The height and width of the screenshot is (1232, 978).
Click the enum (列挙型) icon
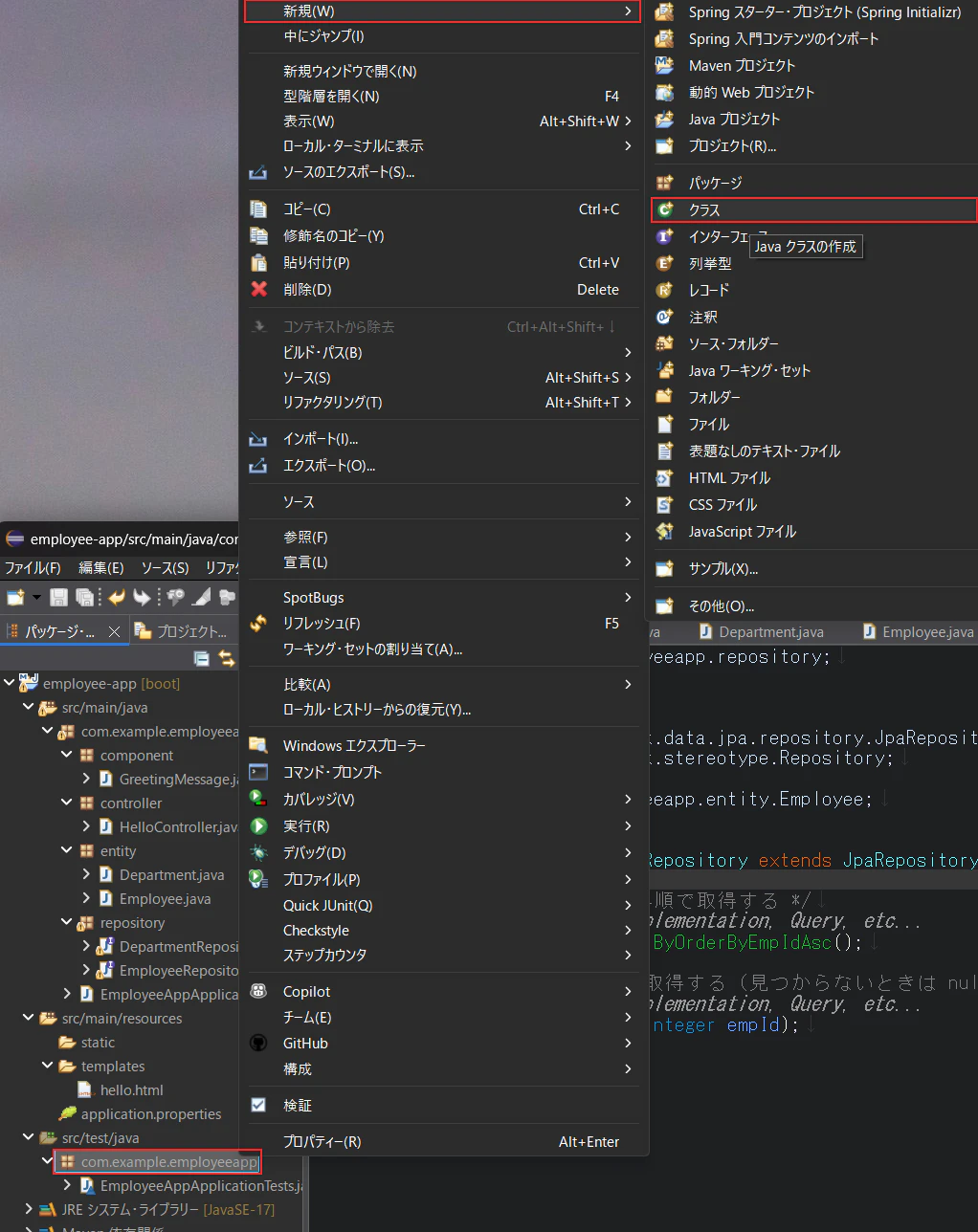click(x=665, y=263)
